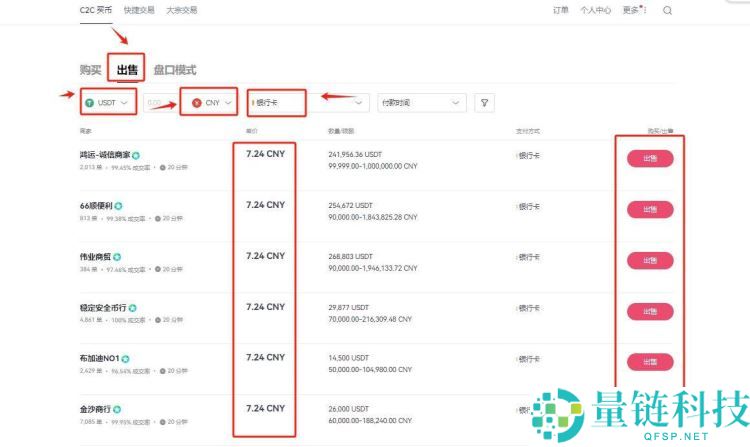This screenshot has width=750, height=447.
Task: Click 出售 button for 伟业商贸
Action: [x=650, y=261]
